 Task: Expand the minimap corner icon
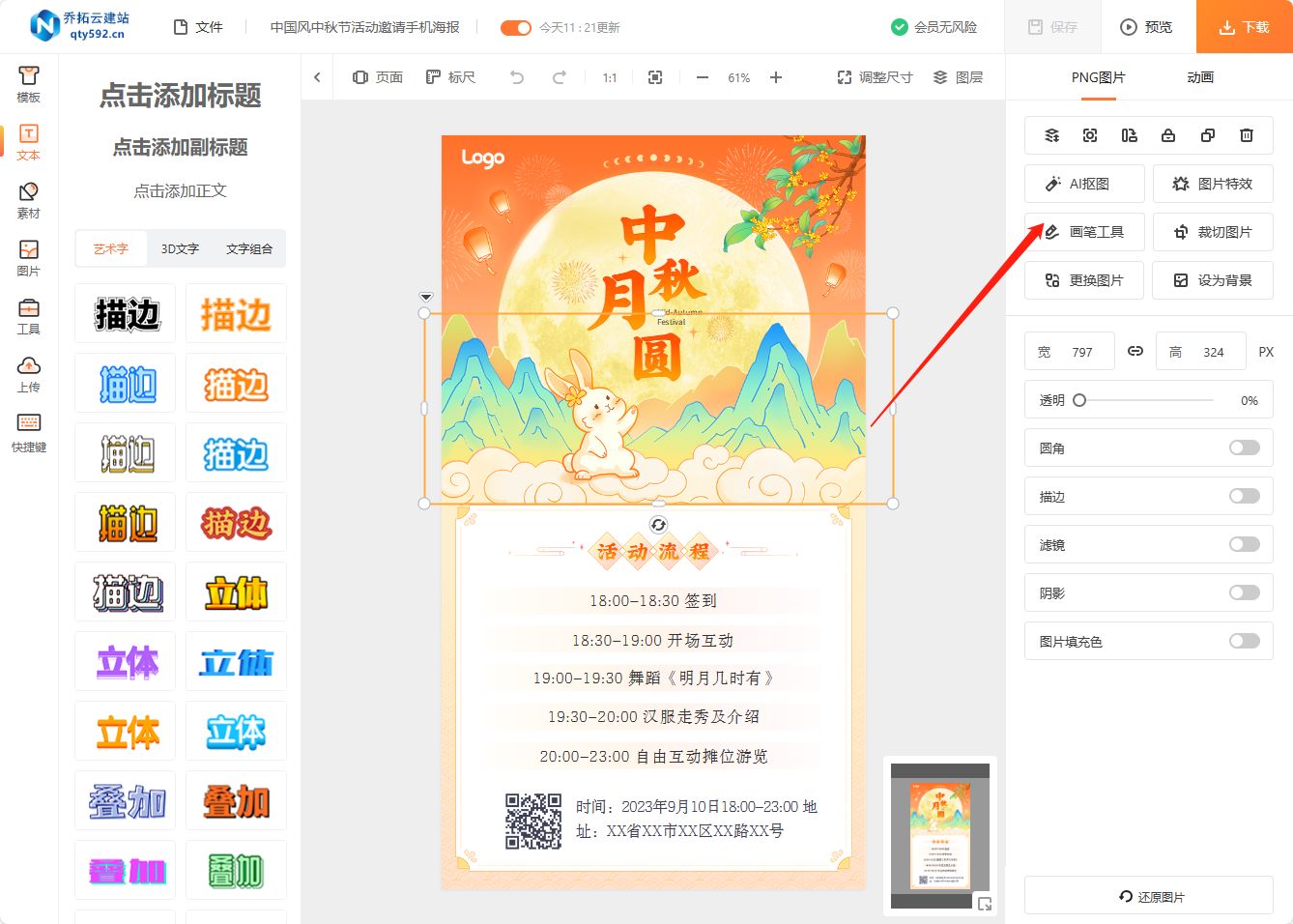coord(985,904)
